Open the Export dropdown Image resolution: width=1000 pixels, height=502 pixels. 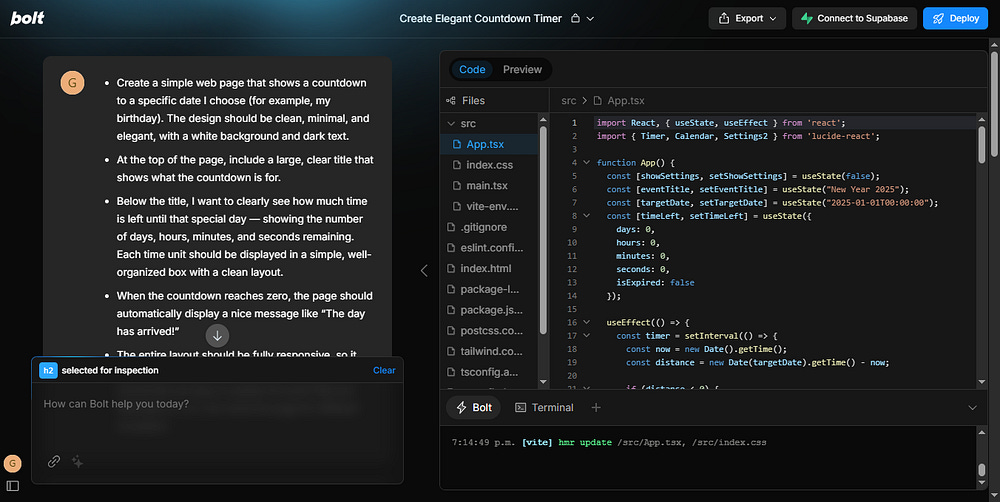point(749,18)
